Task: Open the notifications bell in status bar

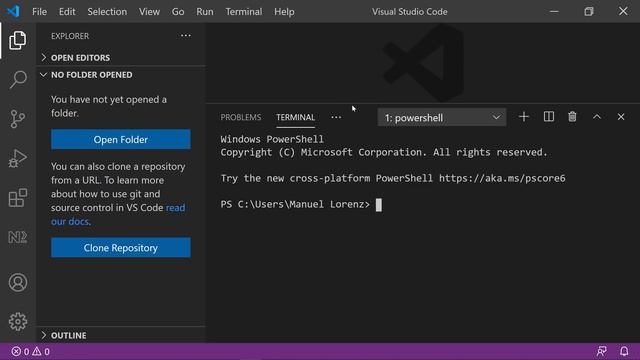Action: pyautogui.click(x=624, y=351)
